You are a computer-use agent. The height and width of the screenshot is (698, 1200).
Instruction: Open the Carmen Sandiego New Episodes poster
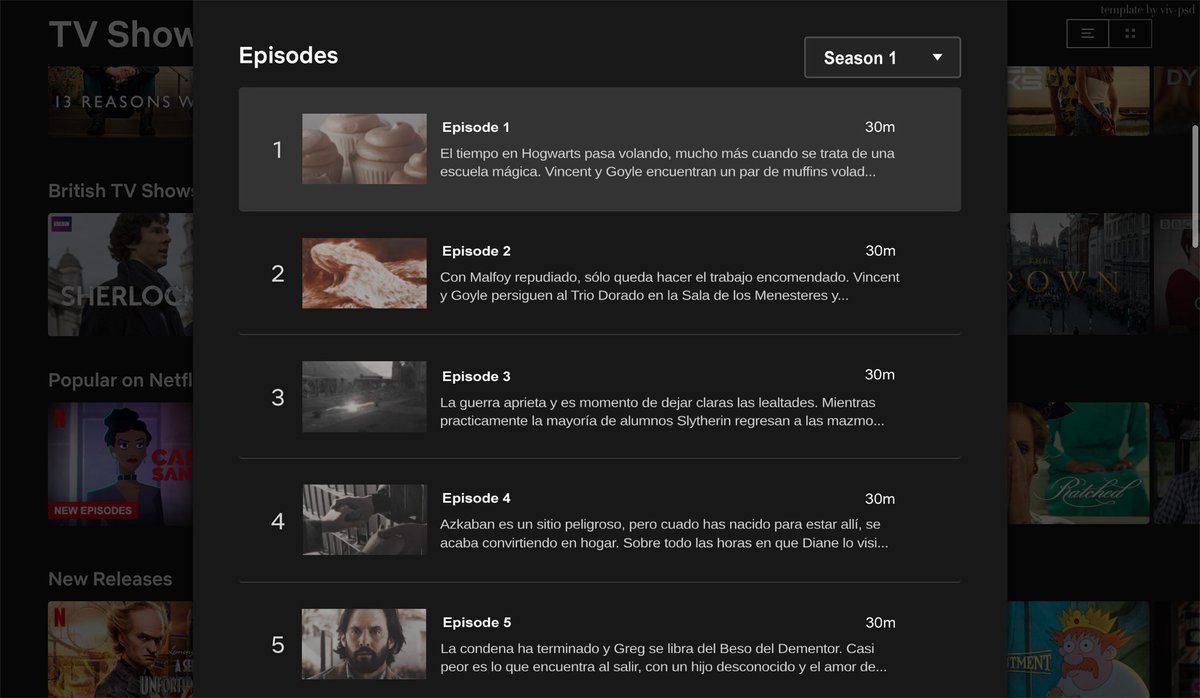tap(120, 464)
